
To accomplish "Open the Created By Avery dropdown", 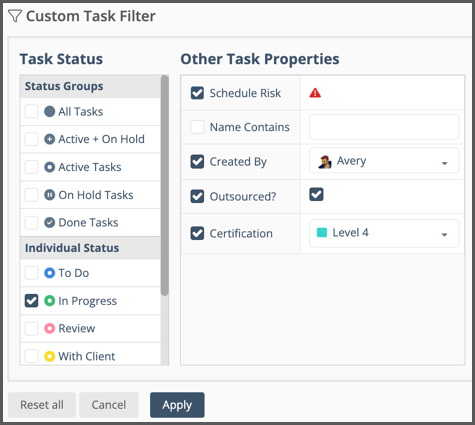I will (x=384, y=161).
